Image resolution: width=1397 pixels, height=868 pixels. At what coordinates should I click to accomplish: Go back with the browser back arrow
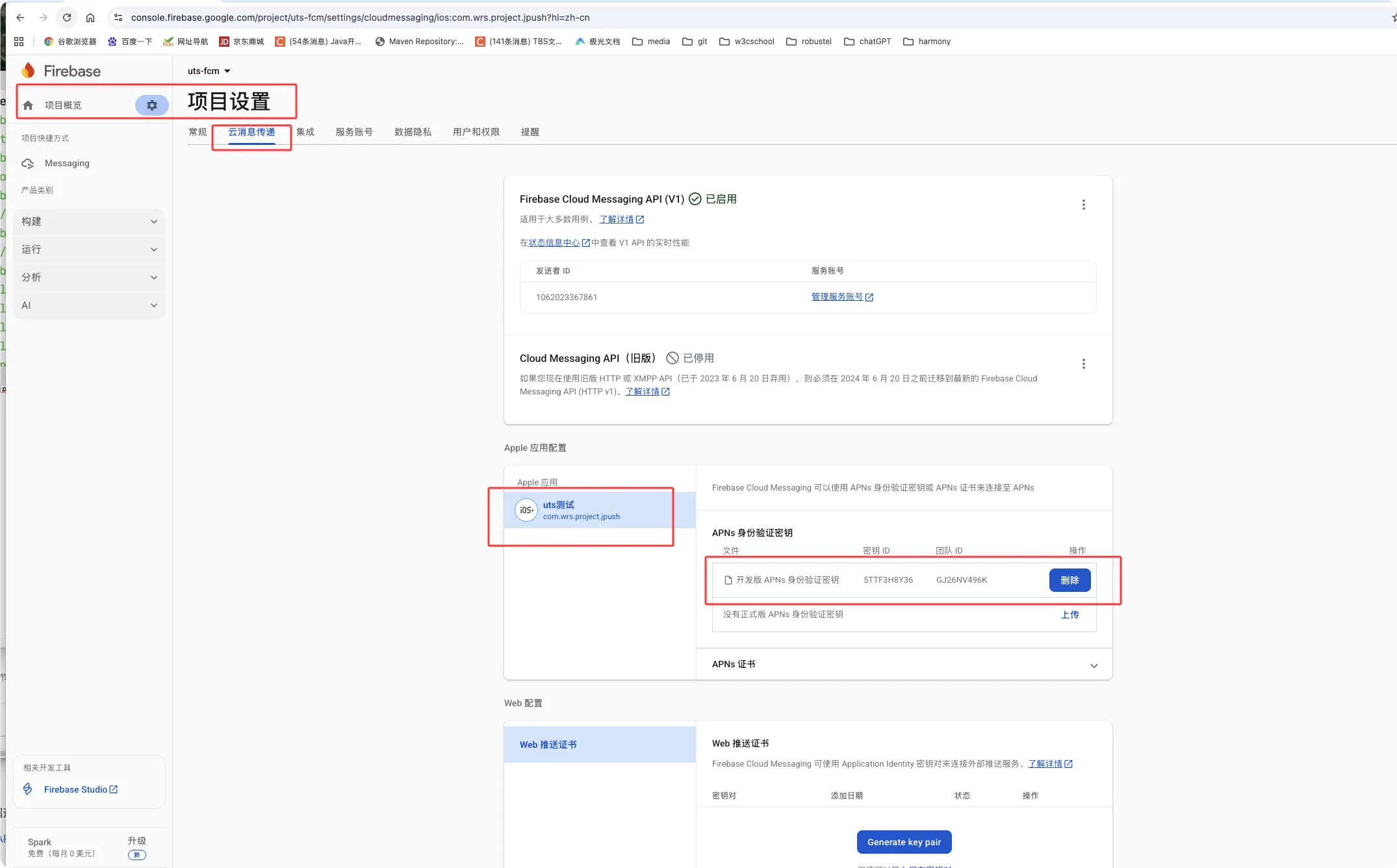click(x=20, y=18)
